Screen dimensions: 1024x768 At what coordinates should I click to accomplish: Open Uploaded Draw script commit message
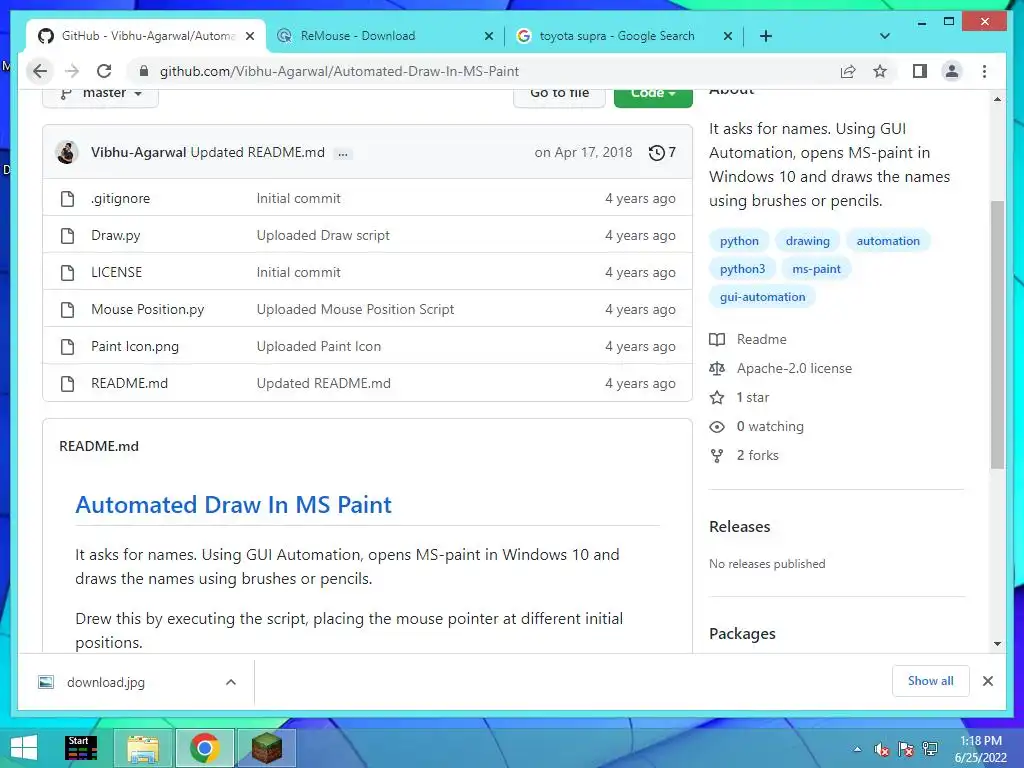pos(323,236)
